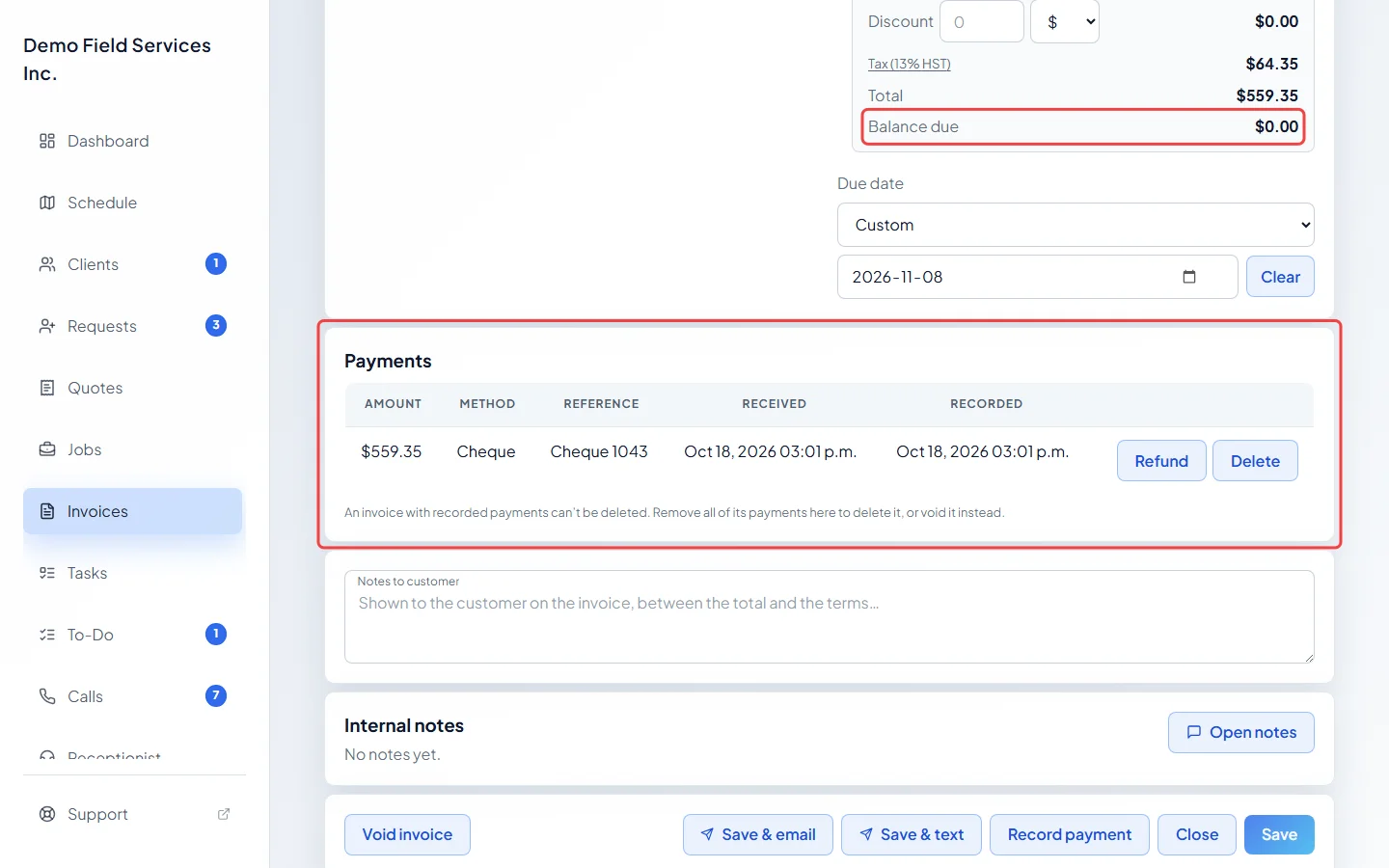Click the Close button at the bottom
This screenshot has width=1389, height=868.
(1197, 834)
